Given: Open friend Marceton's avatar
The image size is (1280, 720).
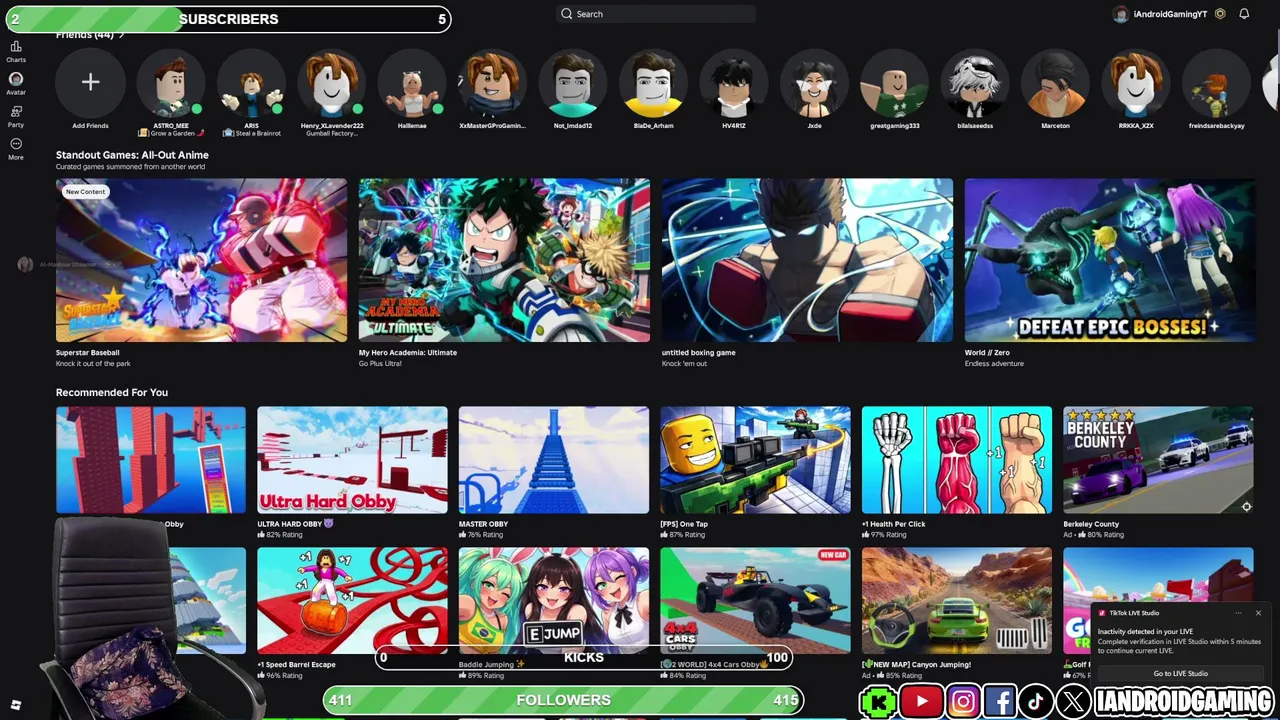Looking at the screenshot, I should pos(1055,82).
